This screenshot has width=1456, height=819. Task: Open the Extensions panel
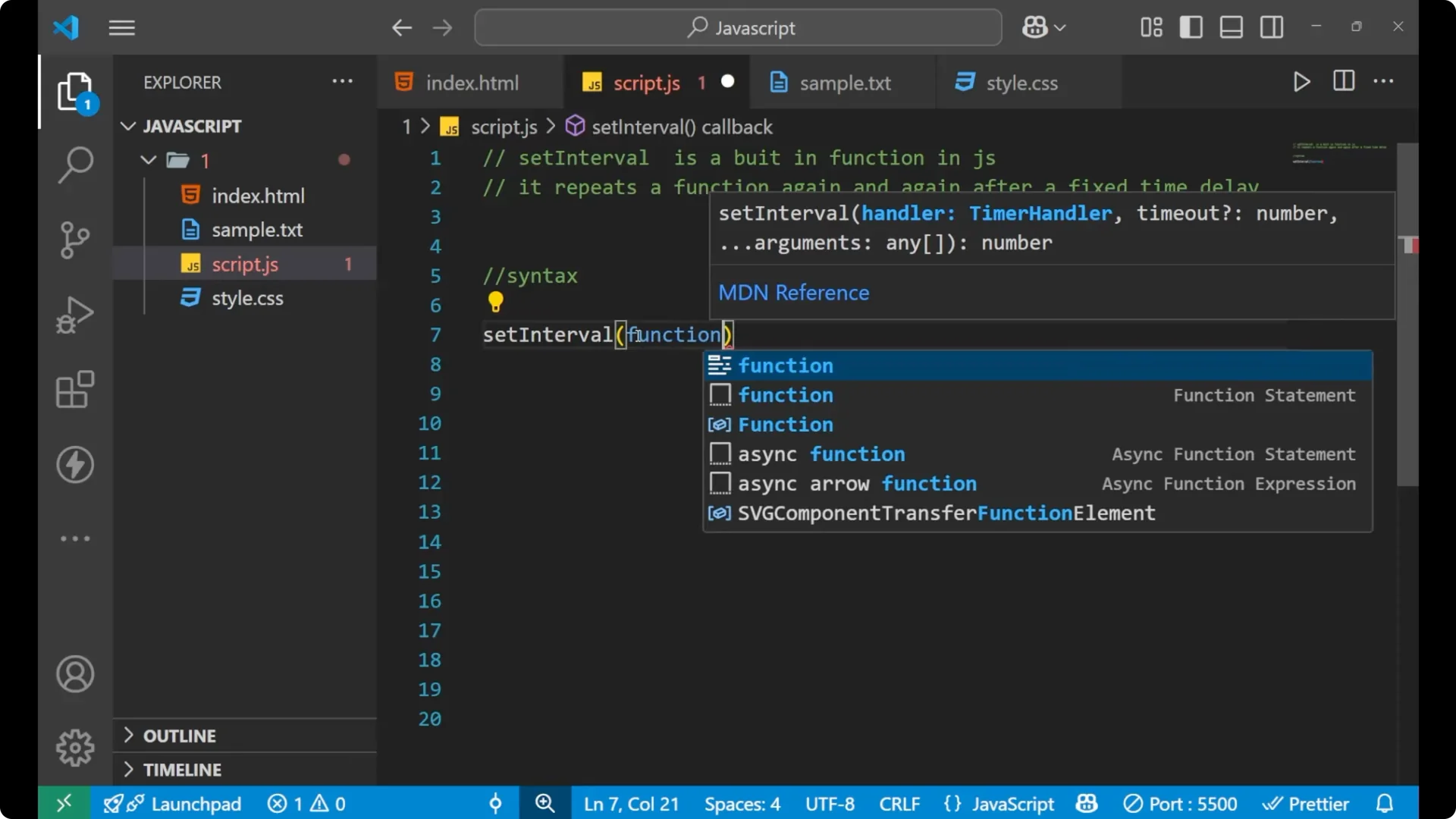[x=75, y=389]
